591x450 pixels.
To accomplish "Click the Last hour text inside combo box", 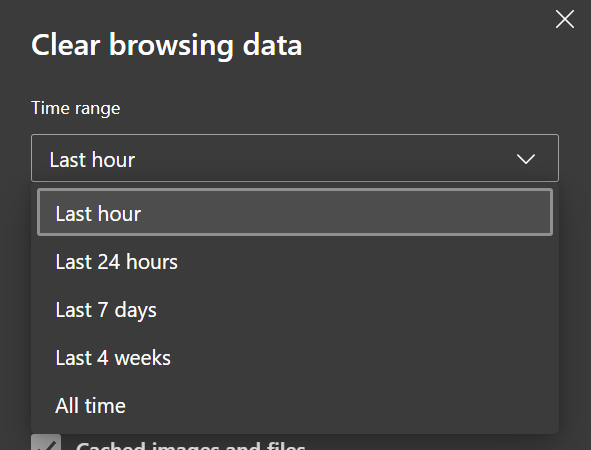I will click(x=92, y=160).
